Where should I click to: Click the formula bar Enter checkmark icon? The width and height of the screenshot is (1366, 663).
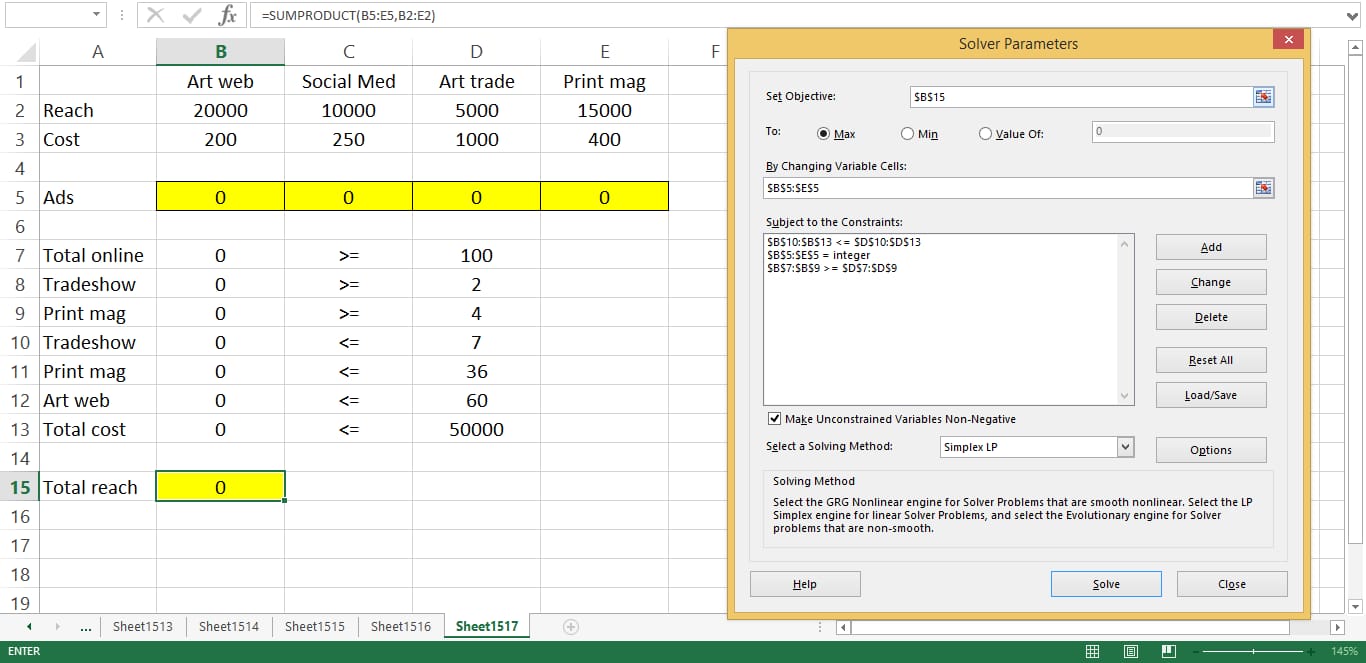coord(190,15)
